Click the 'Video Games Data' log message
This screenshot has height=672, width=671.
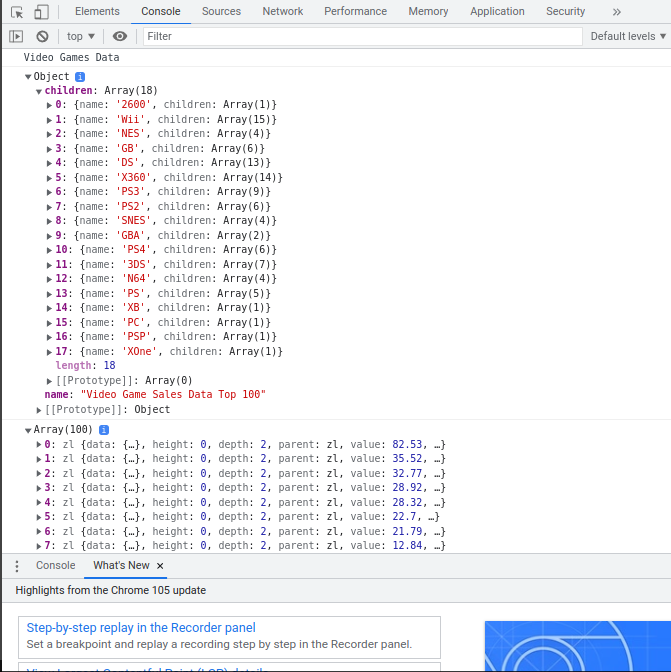point(71,57)
